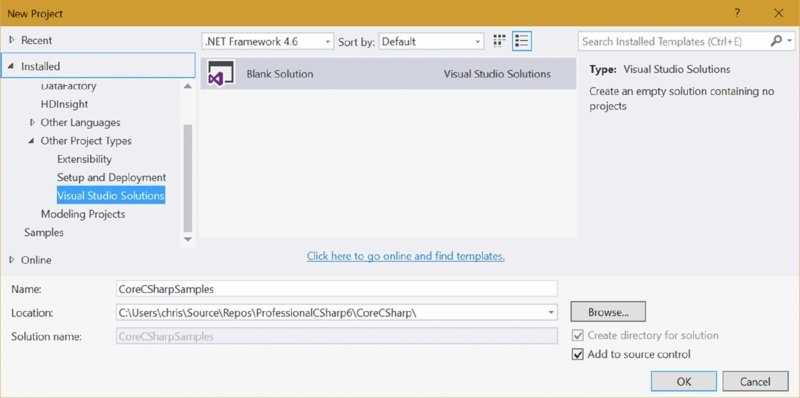Image resolution: width=800 pixels, height=398 pixels.
Task: Close the New Project dialog
Action: point(779,13)
